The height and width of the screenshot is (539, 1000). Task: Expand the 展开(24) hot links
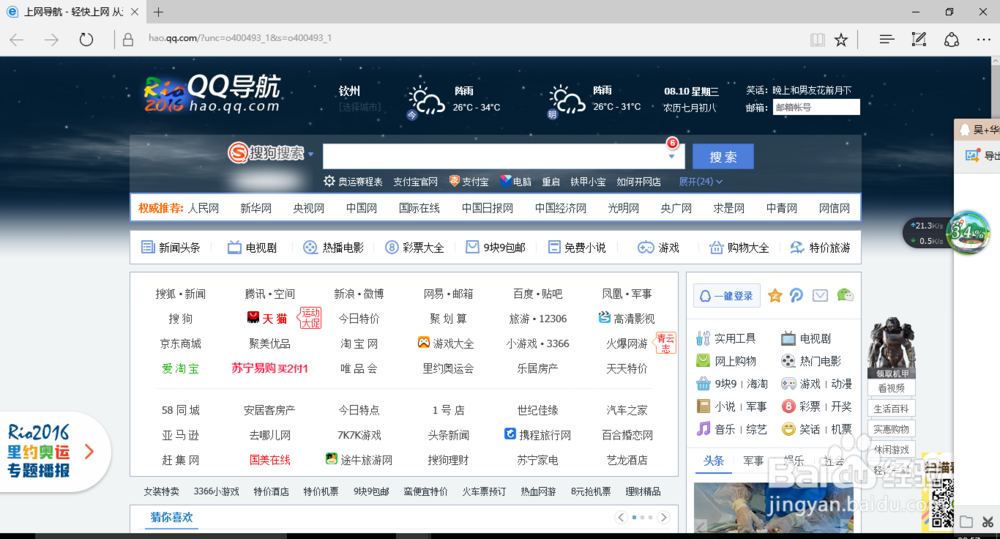tap(700, 182)
